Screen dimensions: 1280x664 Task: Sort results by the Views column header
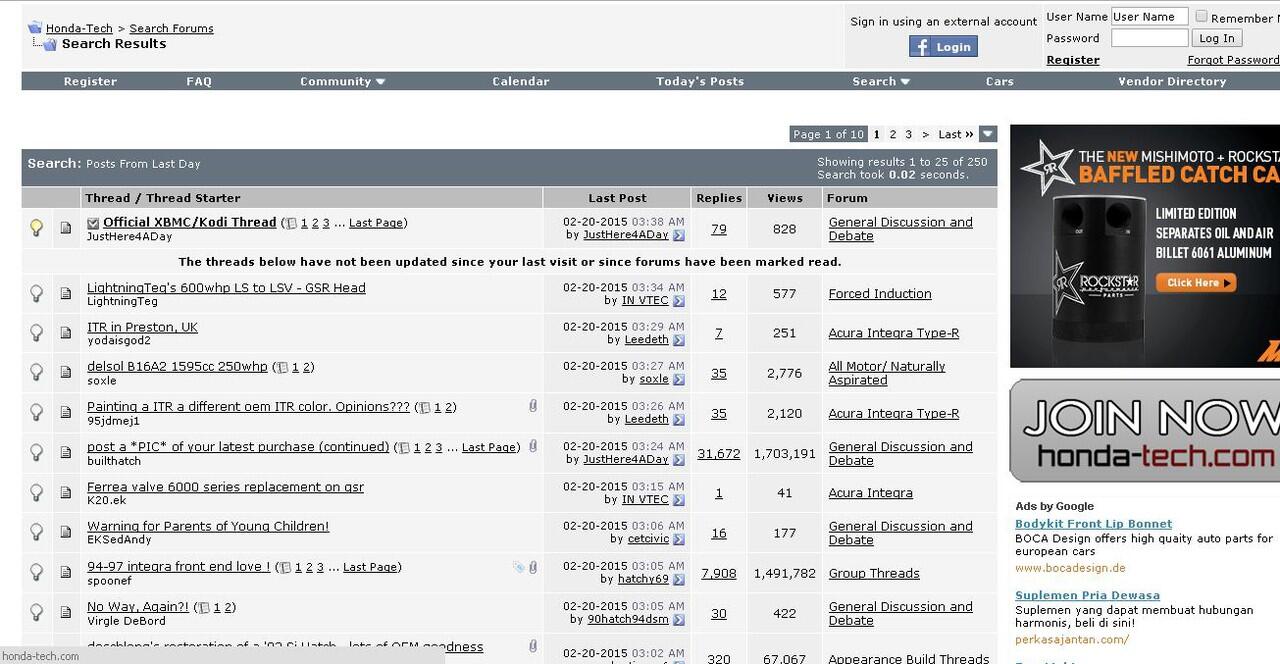tap(785, 198)
